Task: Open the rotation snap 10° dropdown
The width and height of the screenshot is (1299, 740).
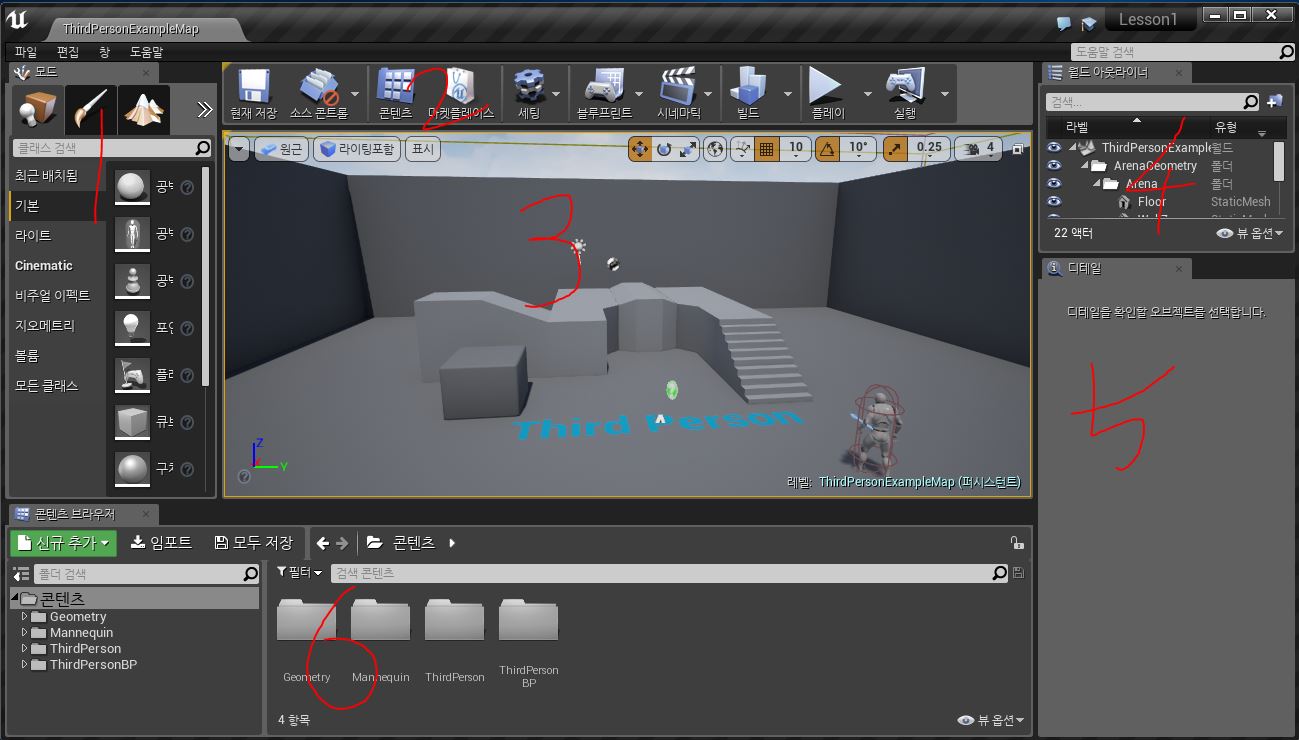Action: pyautogui.click(x=858, y=149)
